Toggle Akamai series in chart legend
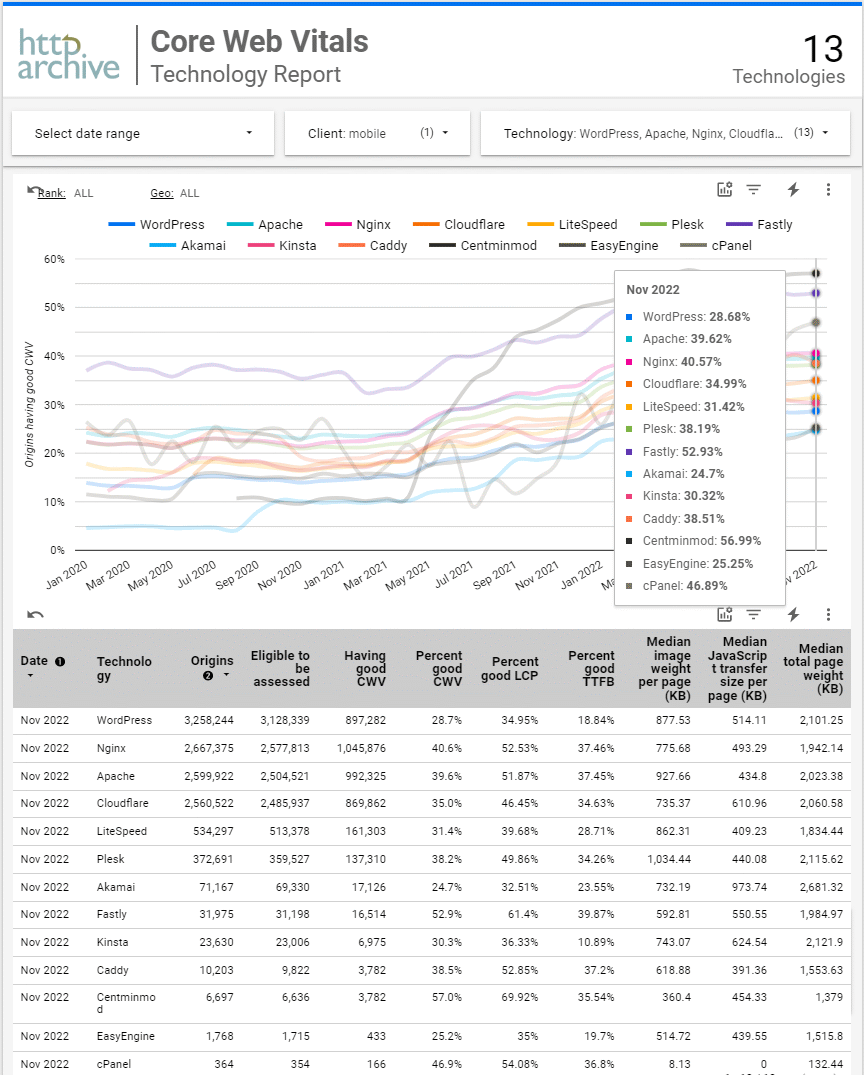The image size is (864, 1075). [x=188, y=245]
